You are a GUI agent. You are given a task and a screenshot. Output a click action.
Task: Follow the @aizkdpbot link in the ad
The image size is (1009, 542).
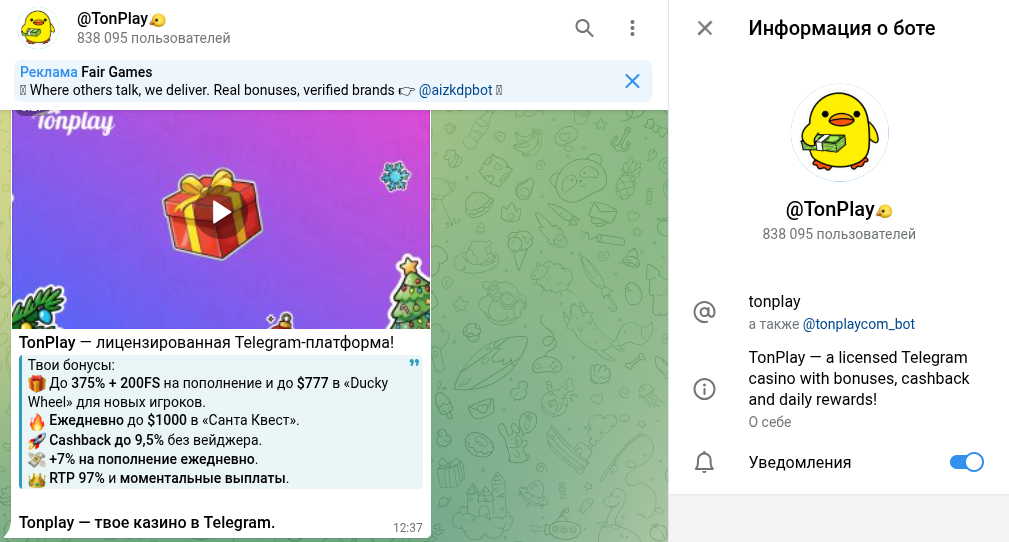455,90
